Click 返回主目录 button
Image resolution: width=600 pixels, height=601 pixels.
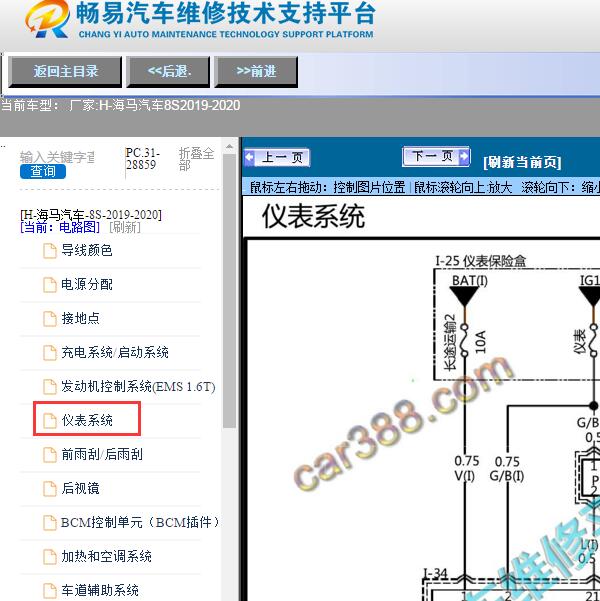(x=65, y=72)
